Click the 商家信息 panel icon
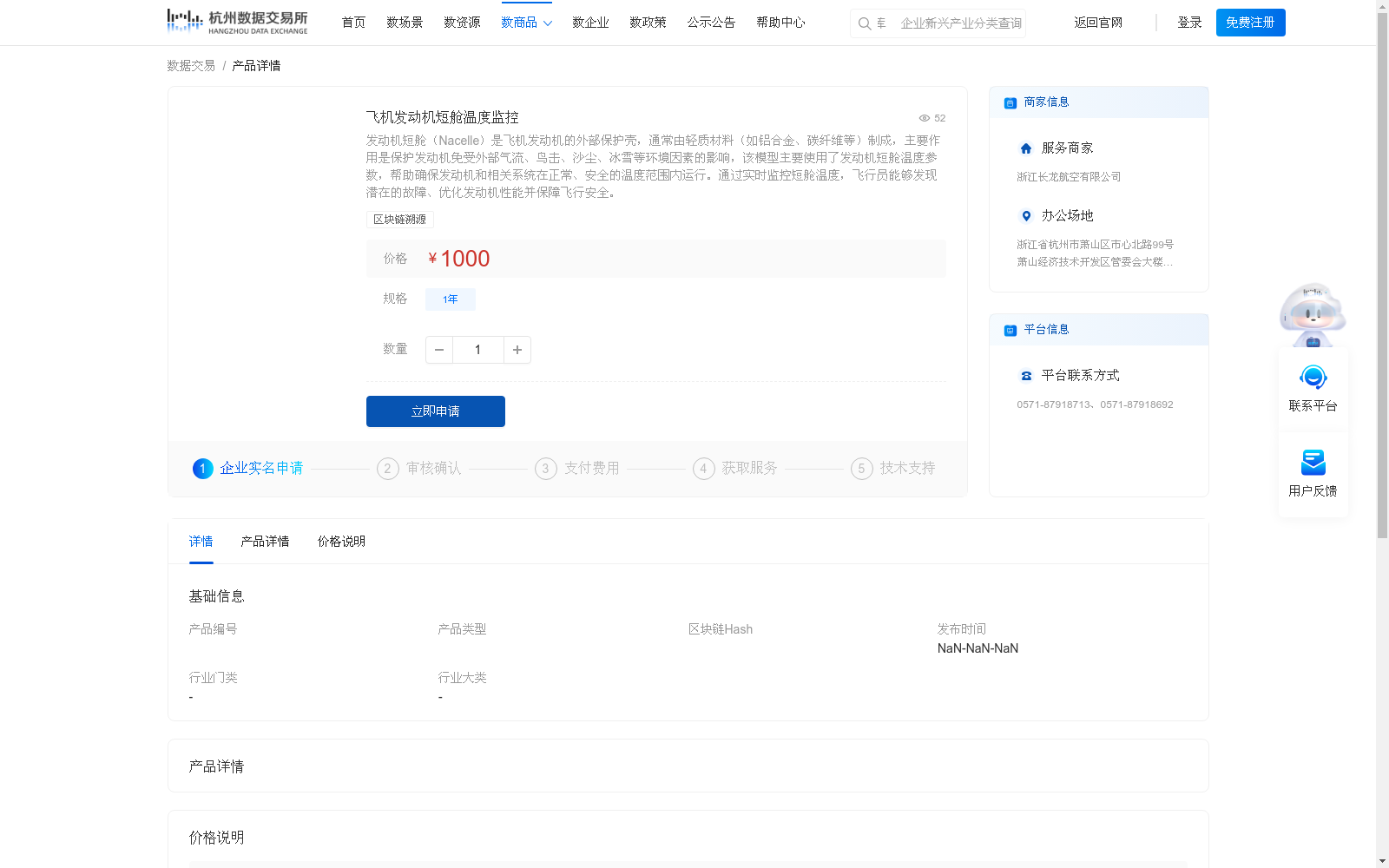The height and width of the screenshot is (868, 1389). coord(1010,102)
